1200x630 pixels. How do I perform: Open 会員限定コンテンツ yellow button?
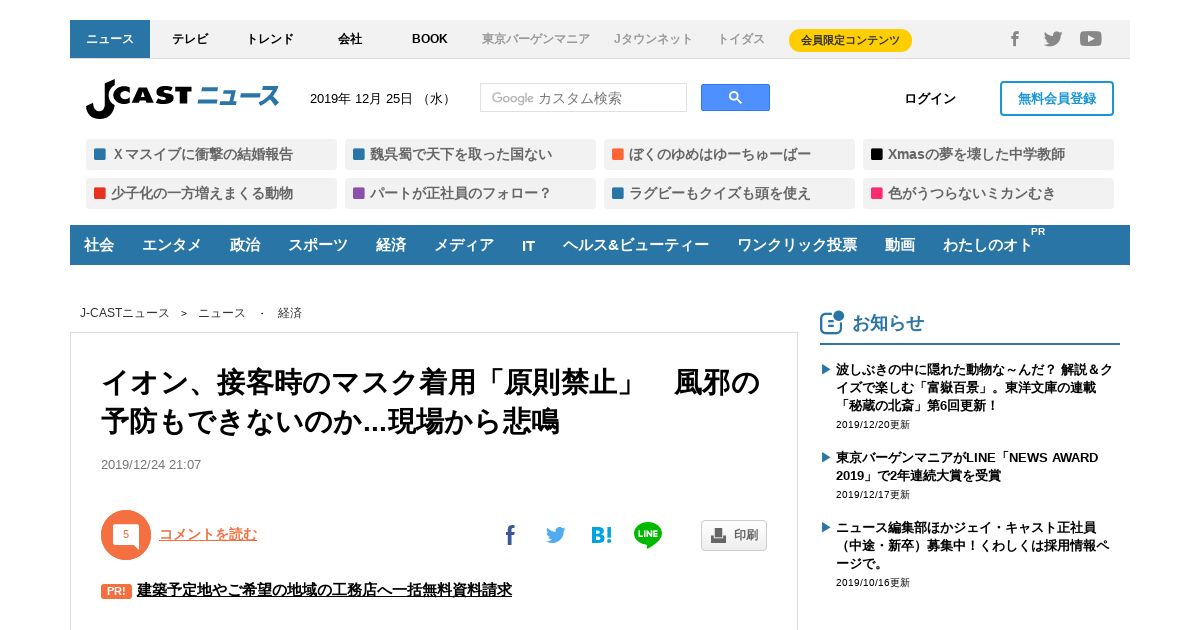point(850,40)
